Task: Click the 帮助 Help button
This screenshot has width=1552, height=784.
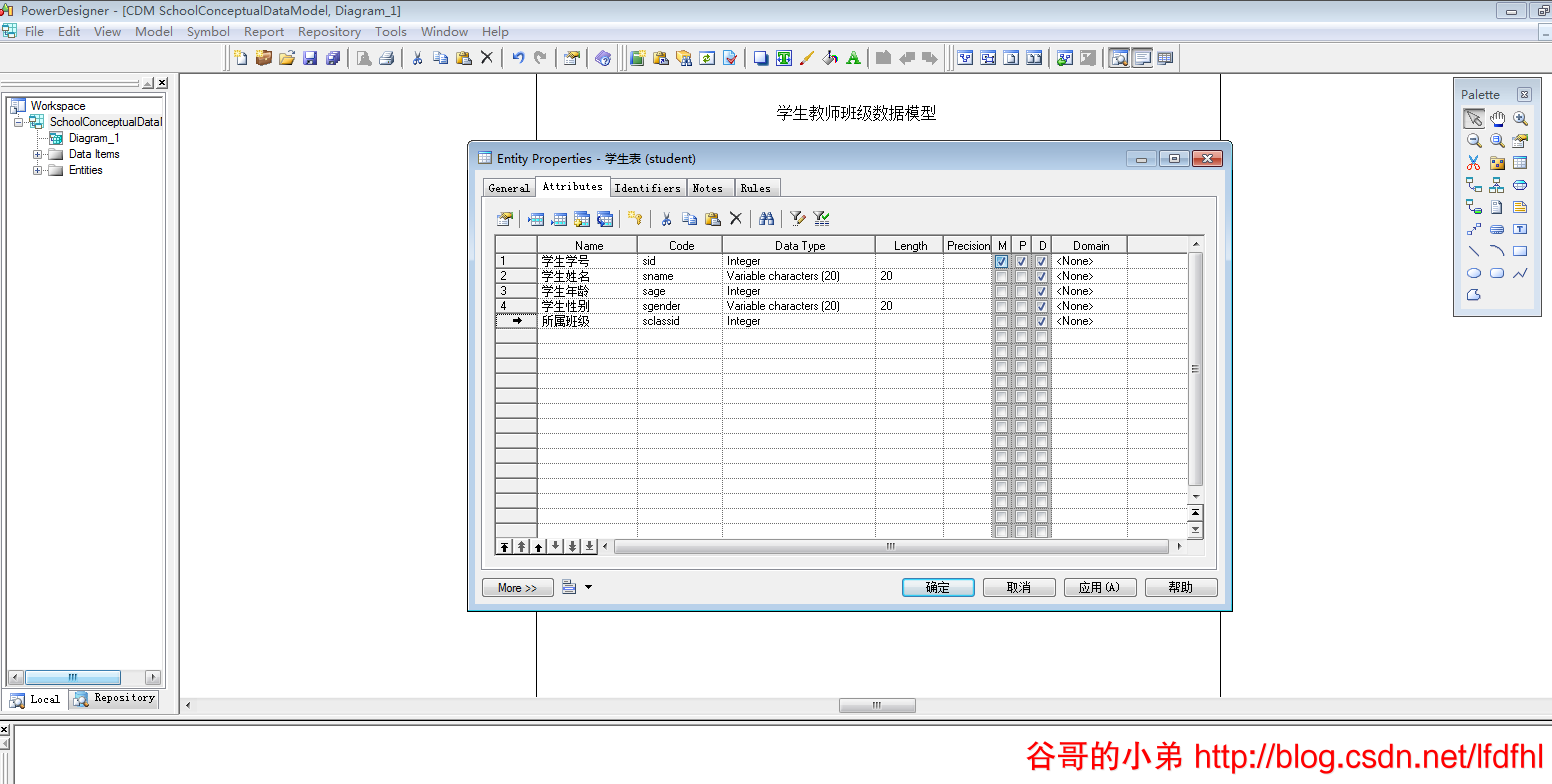Action: point(1181,588)
